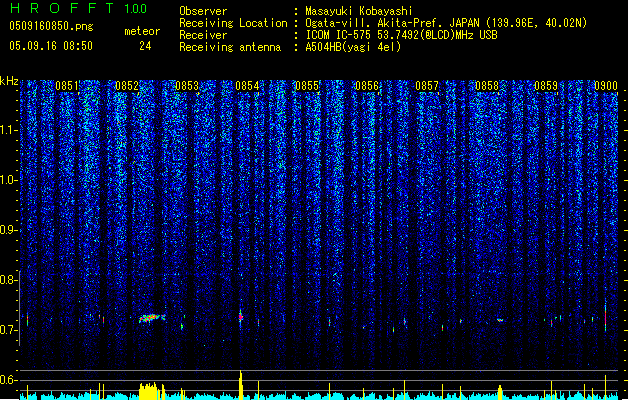Screen dimensions: 629x400
Task: Click the 'meteor' label
Action: click(142, 31)
